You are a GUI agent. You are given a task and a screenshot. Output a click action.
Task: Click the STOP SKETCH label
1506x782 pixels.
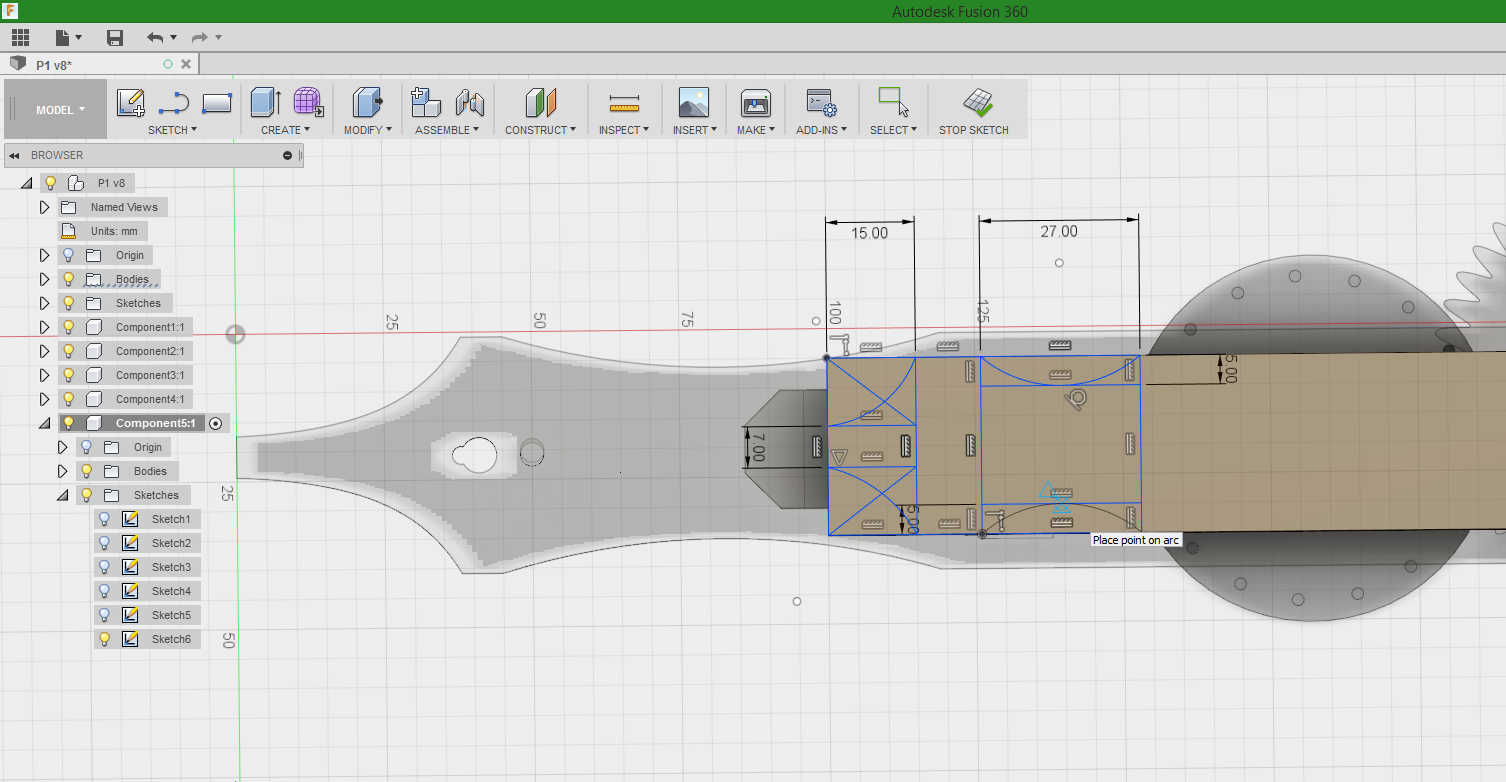click(x=973, y=130)
